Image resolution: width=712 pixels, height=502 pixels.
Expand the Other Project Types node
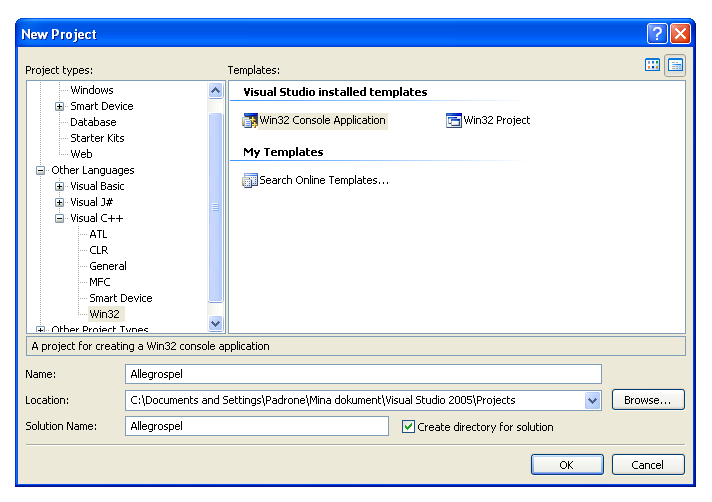coord(40,330)
